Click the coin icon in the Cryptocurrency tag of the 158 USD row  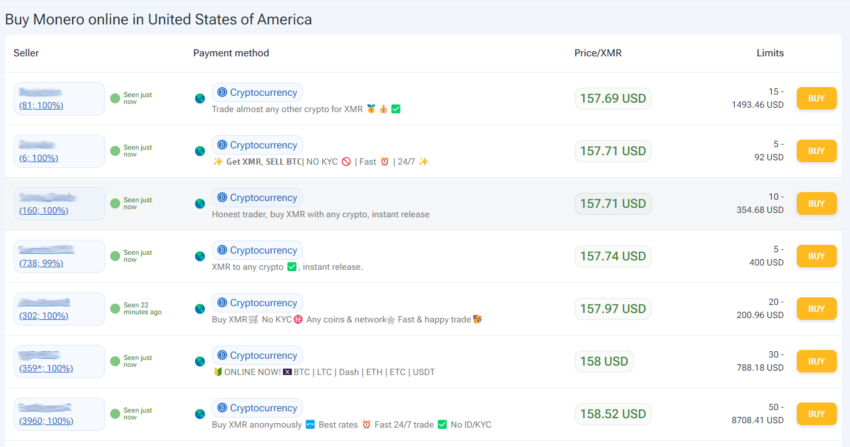pyautogui.click(x=222, y=355)
